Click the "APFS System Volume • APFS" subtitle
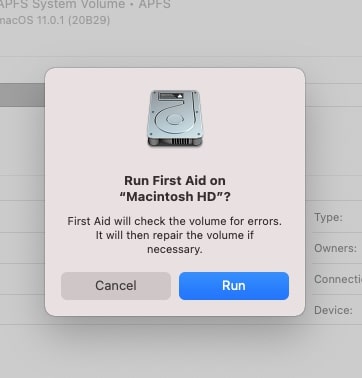 pos(85,4)
